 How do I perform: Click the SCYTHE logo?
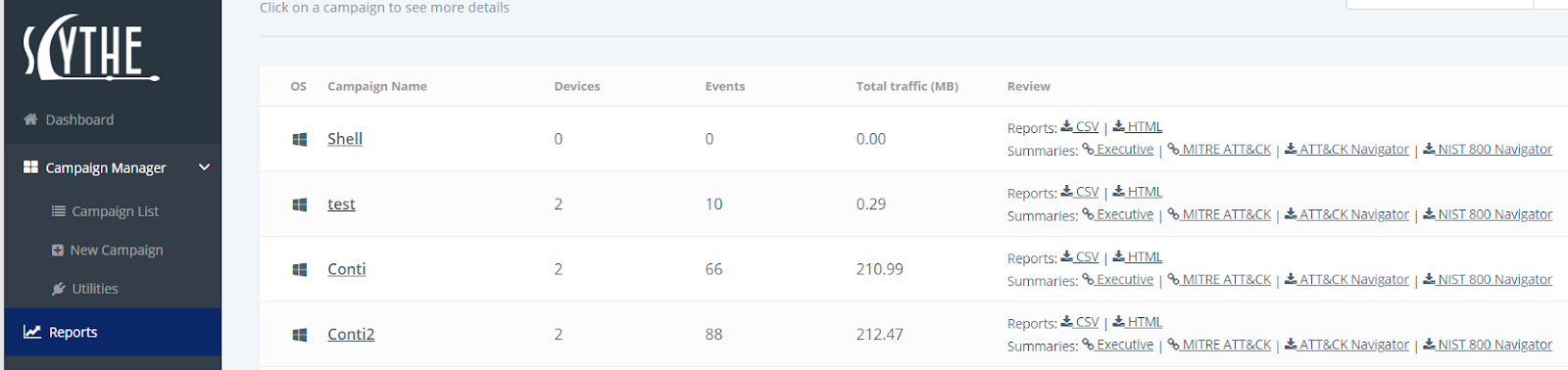91,48
